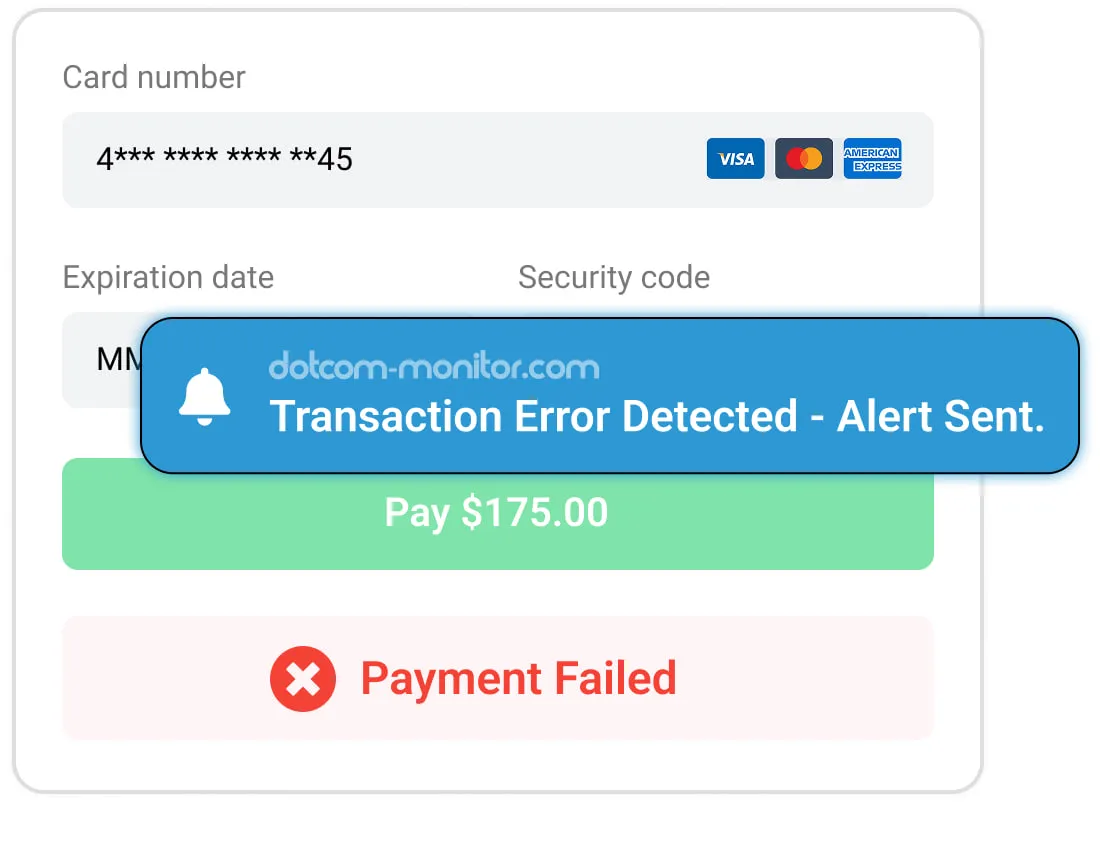Click the Security code label
Image resolution: width=1100 pixels, height=850 pixels.
coord(613,277)
